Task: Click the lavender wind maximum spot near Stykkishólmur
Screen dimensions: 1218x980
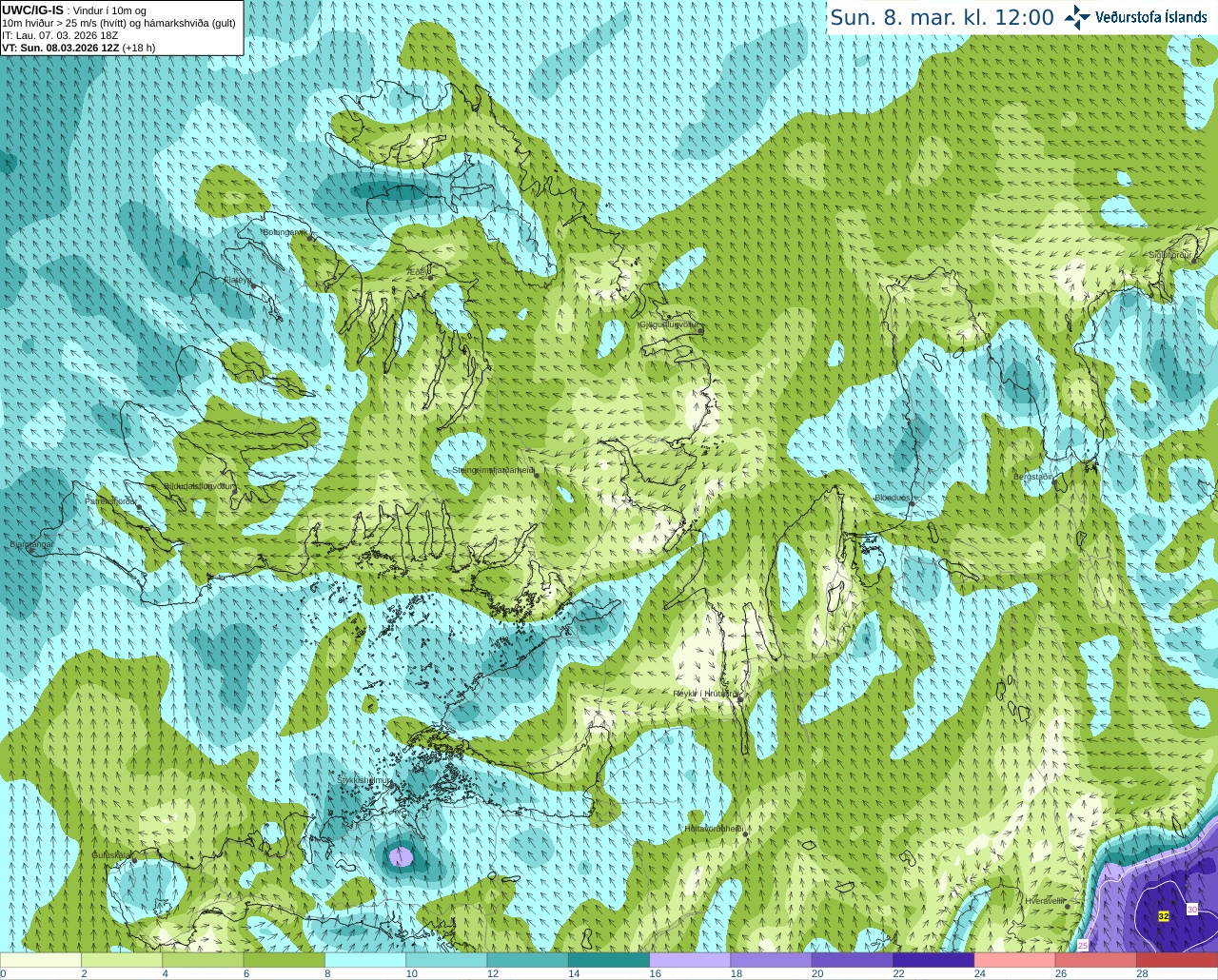Action: pos(402,856)
